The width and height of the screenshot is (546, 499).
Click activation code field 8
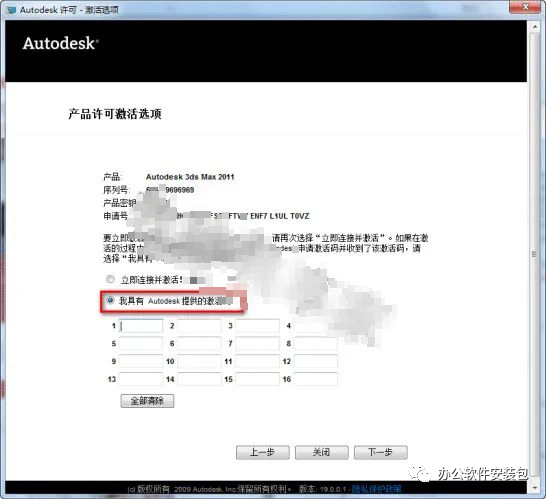316,344
